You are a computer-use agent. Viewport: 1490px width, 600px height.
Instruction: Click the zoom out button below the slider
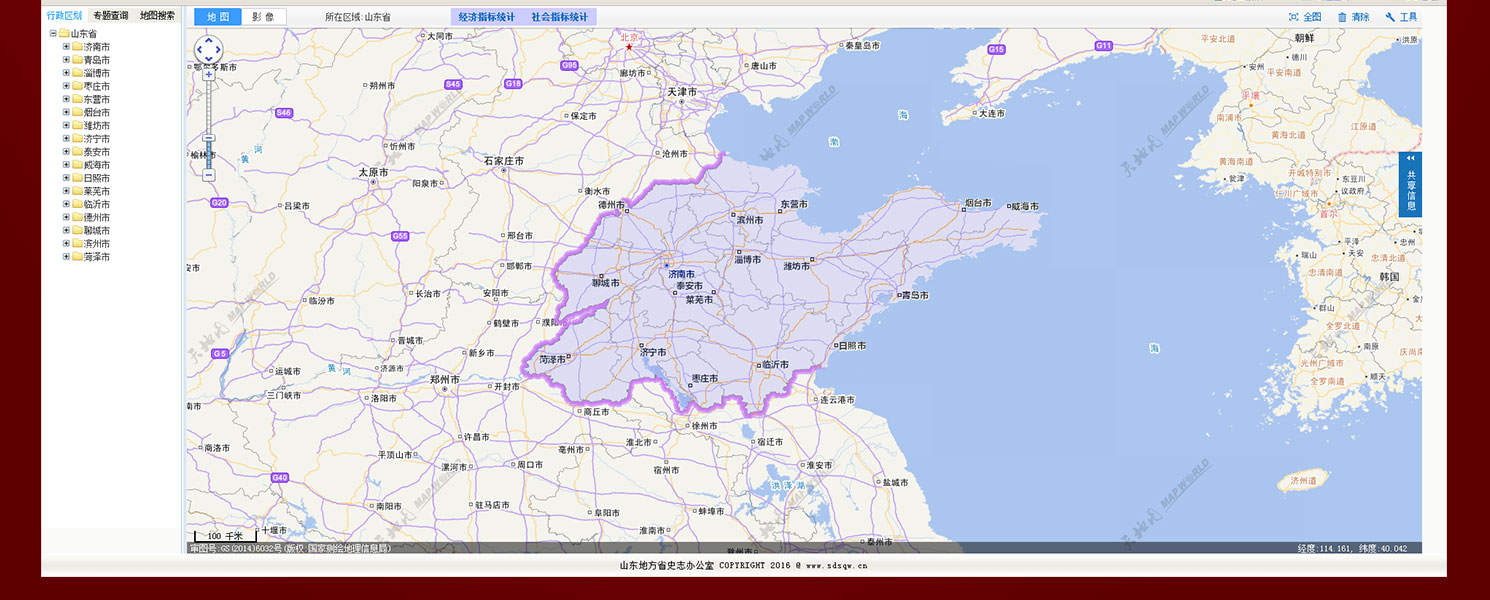[x=209, y=175]
